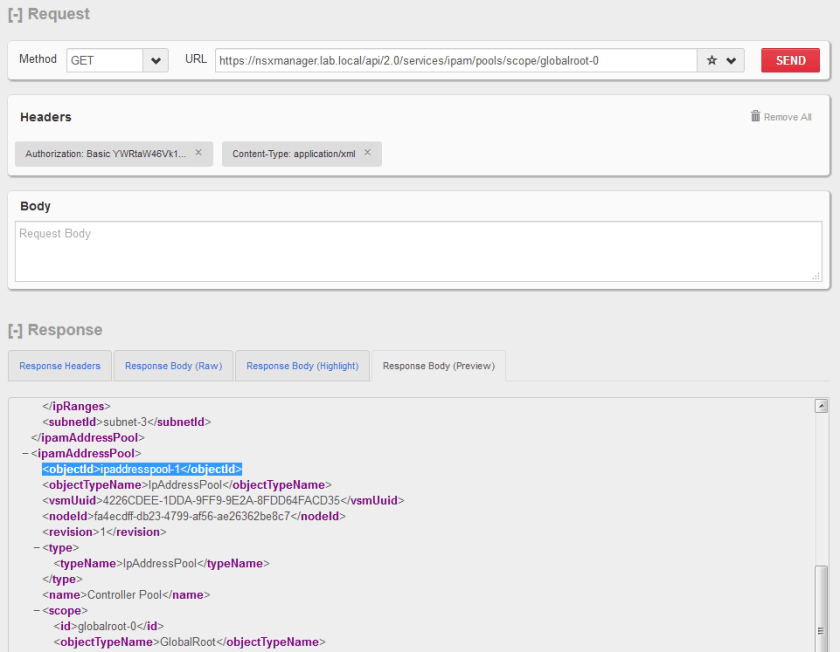Click the response scrollbar up arrow
Screen dimensions: 840x652
click(x=821, y=406)
